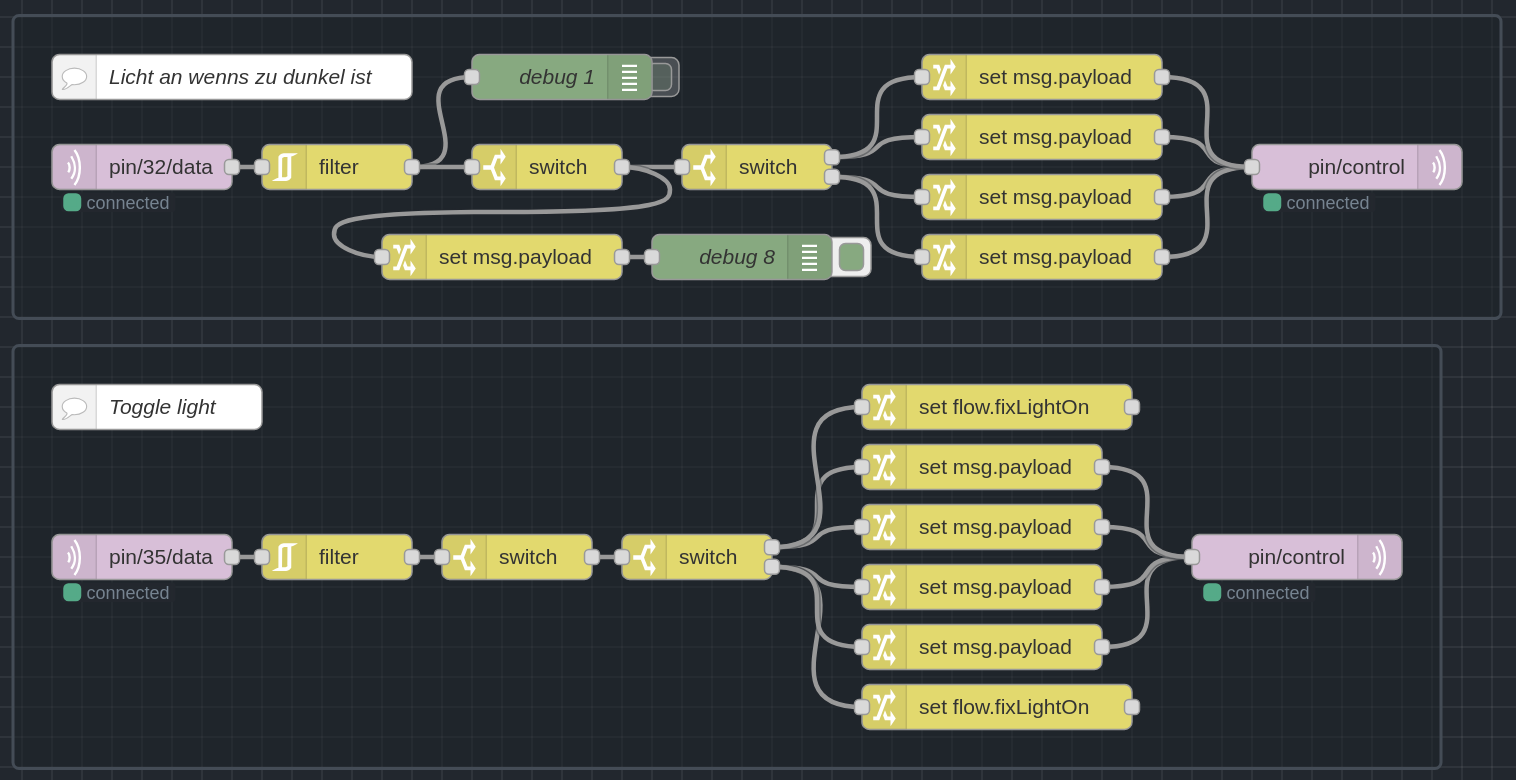Select the pin/control label in the Licht group
The height and width of the screenshot is (780, 1516).
[x=1356, y=167]
